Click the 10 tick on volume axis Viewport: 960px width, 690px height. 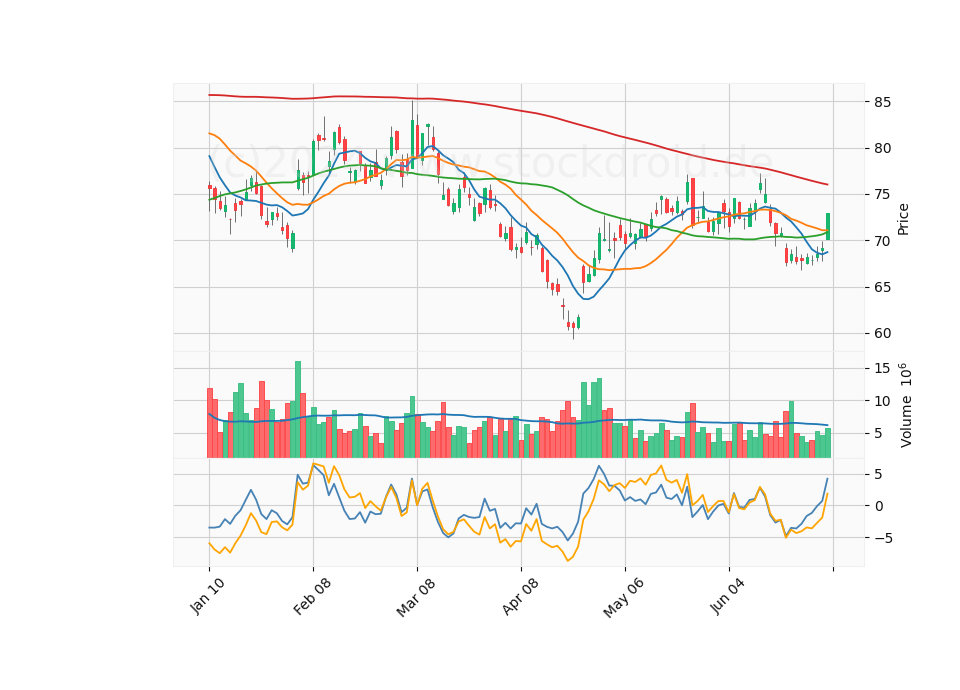point(882,401)
